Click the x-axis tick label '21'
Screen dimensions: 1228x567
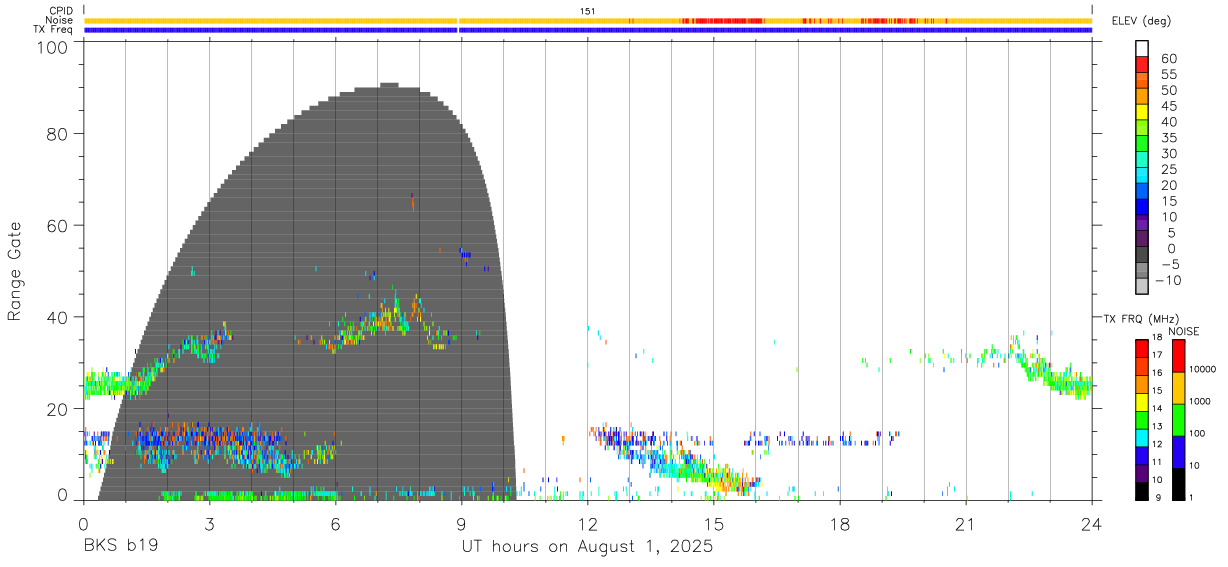pyautogui.click(x=965, y=523)
